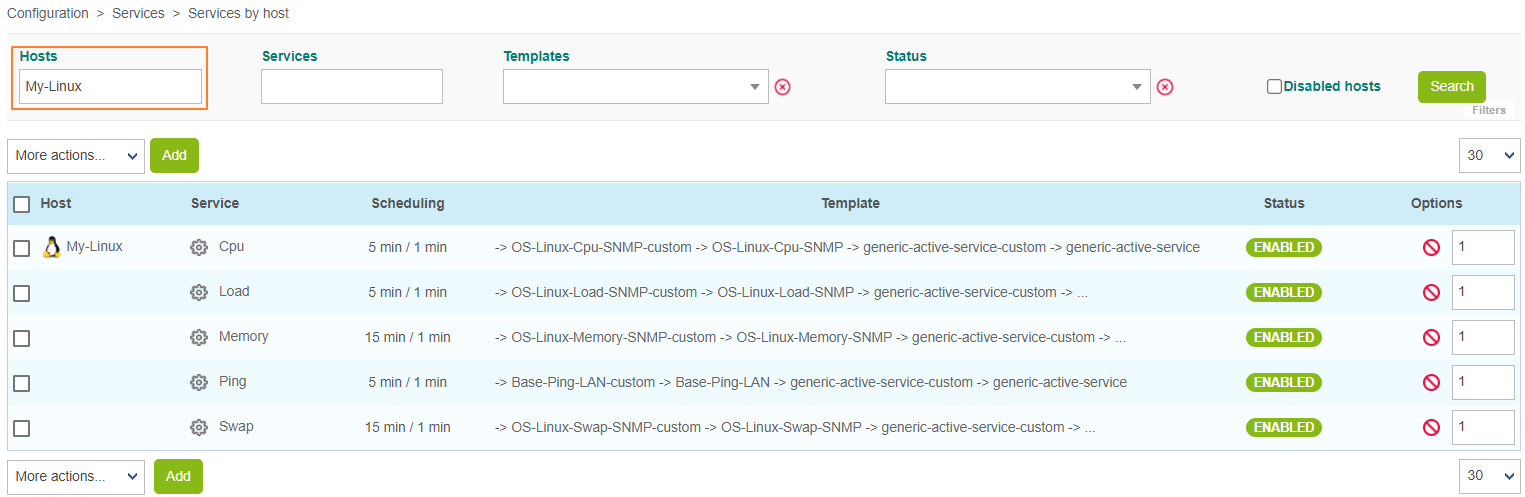
Task: Select the checkbox for the Load row
Action: pyautogui.click(x=21, y=293)
